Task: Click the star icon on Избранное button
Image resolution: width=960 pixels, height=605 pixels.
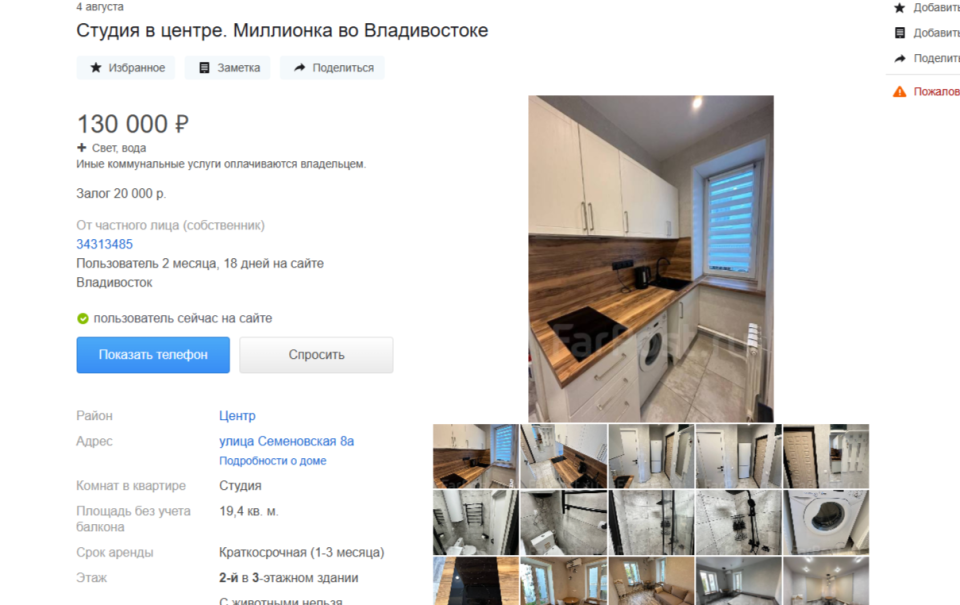Action: (96, 67)
